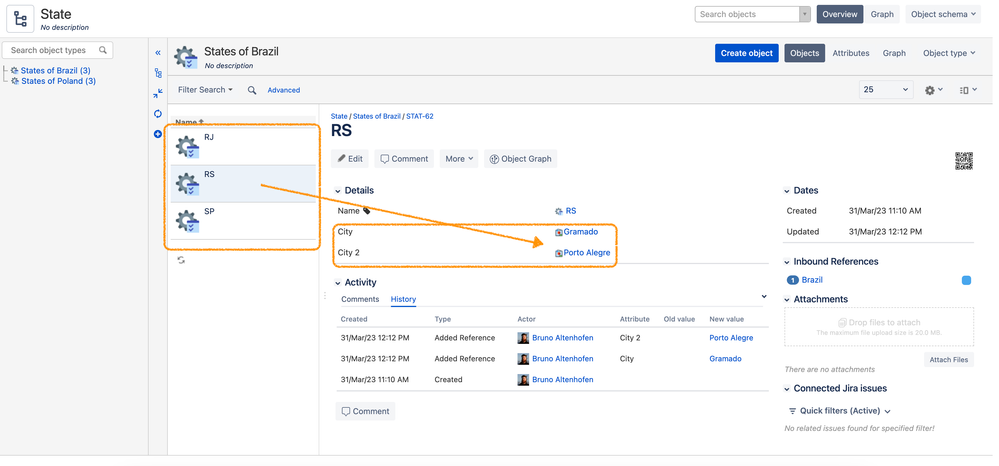Open the gear settings dropdown
The width and height of the screenshot is (999, 466).
[934, 90]
